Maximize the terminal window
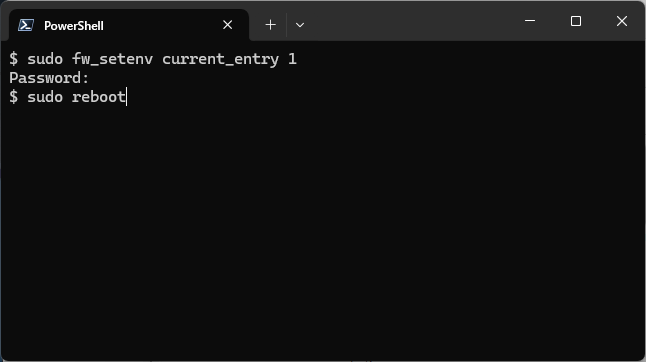The height and width of the screenshot is (362, 646). [576, 21]
